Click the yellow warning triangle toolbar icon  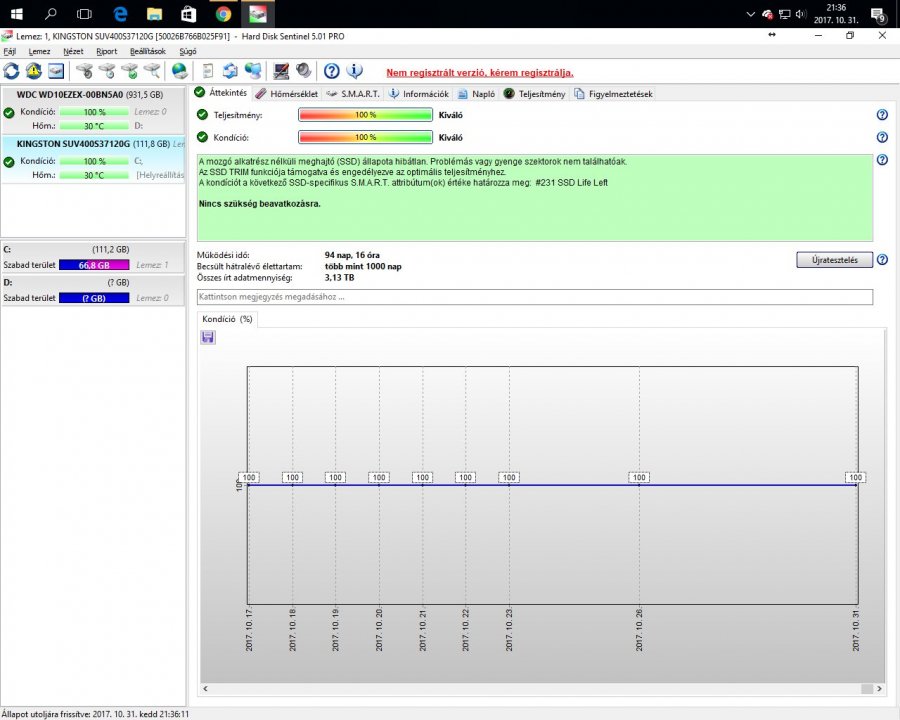(34, 71)
